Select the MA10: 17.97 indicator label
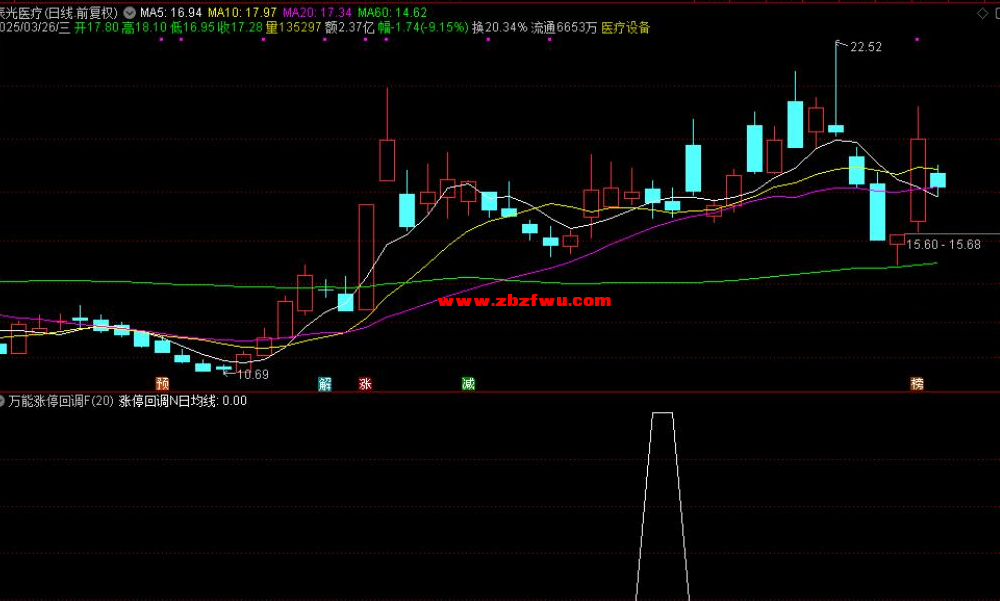The image size is (1000, 601). pyautogui.click(x=242, y=13)
